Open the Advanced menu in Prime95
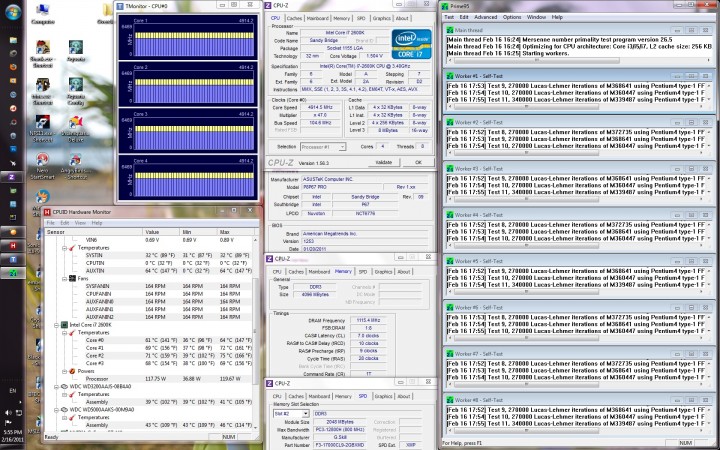Image resolution: width=720 pixels, height=450 pixels. pyautogui.click(x=485, y=17)
